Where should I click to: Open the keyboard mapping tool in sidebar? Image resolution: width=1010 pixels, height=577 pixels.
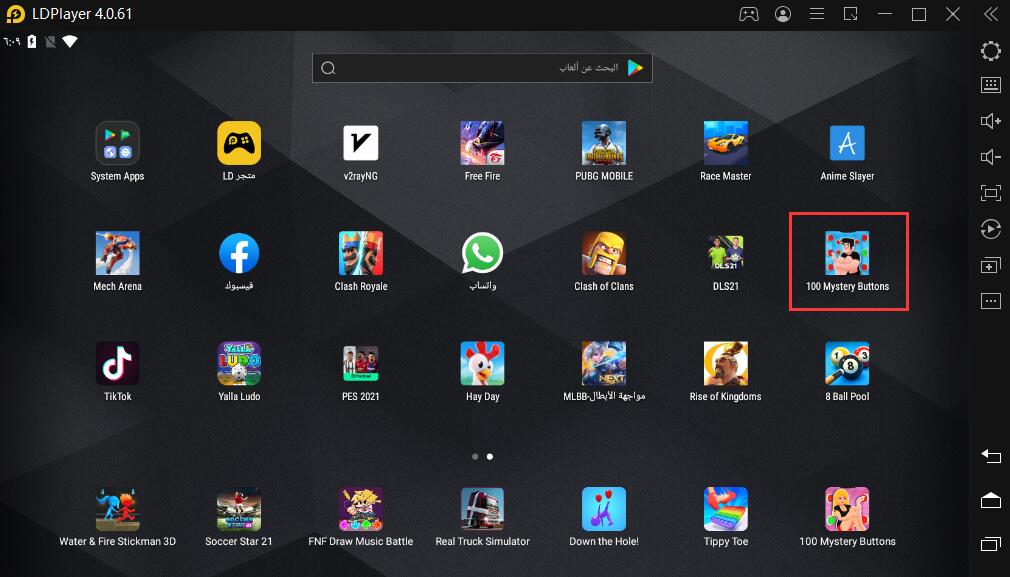tap(991, 85)
